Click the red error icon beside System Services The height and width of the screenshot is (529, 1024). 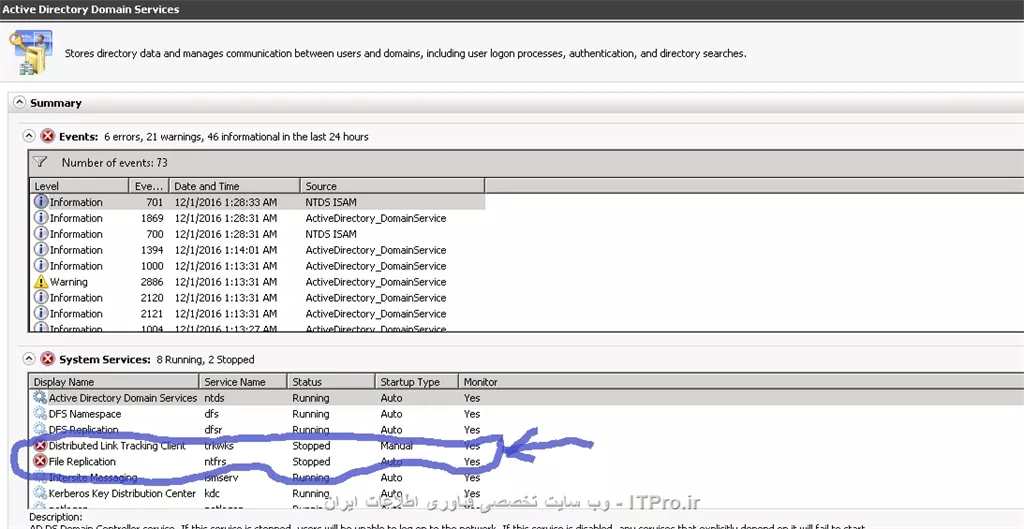click(x=48, y=359)
